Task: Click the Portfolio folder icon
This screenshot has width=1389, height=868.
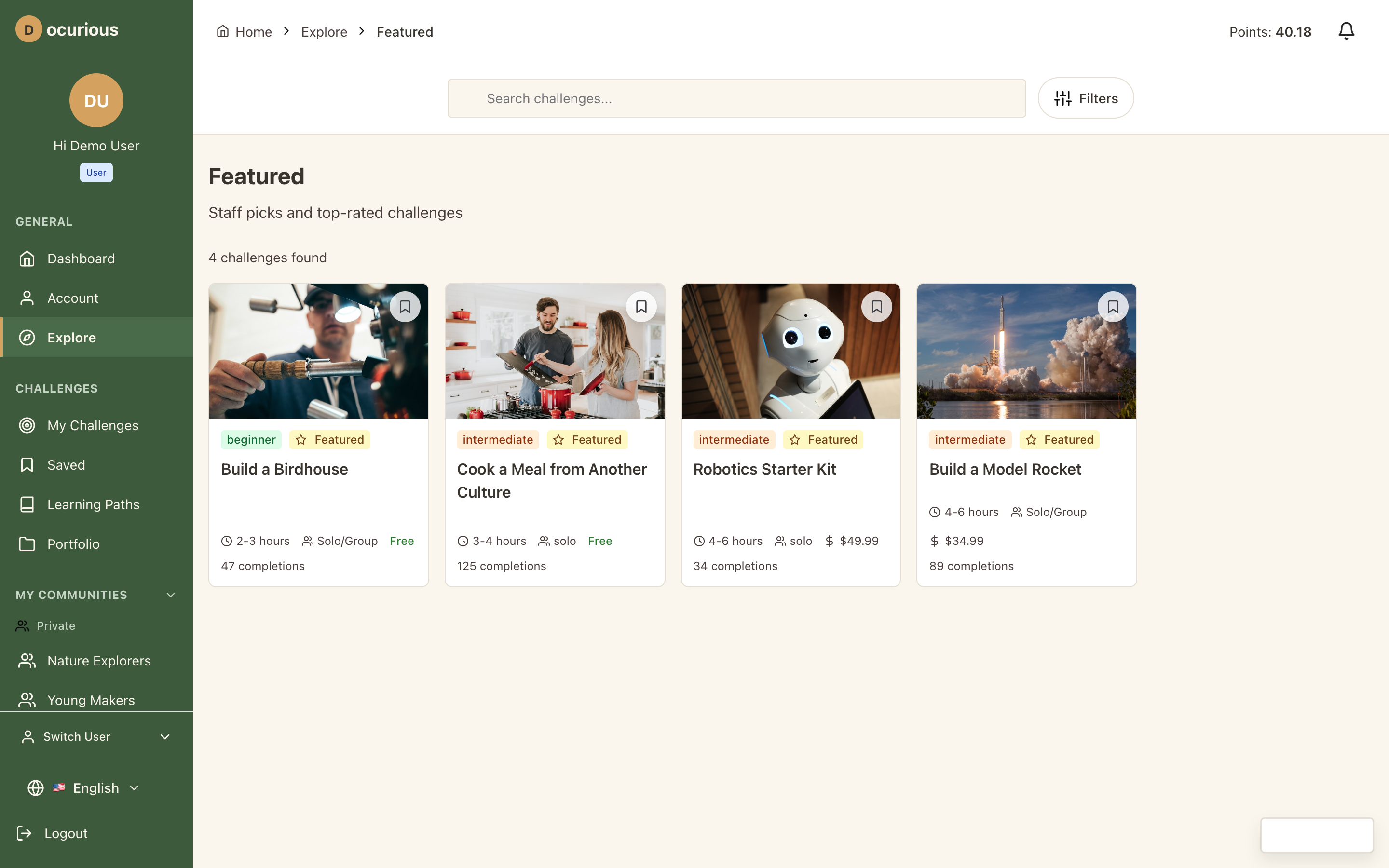Action: tap(27, 543)
